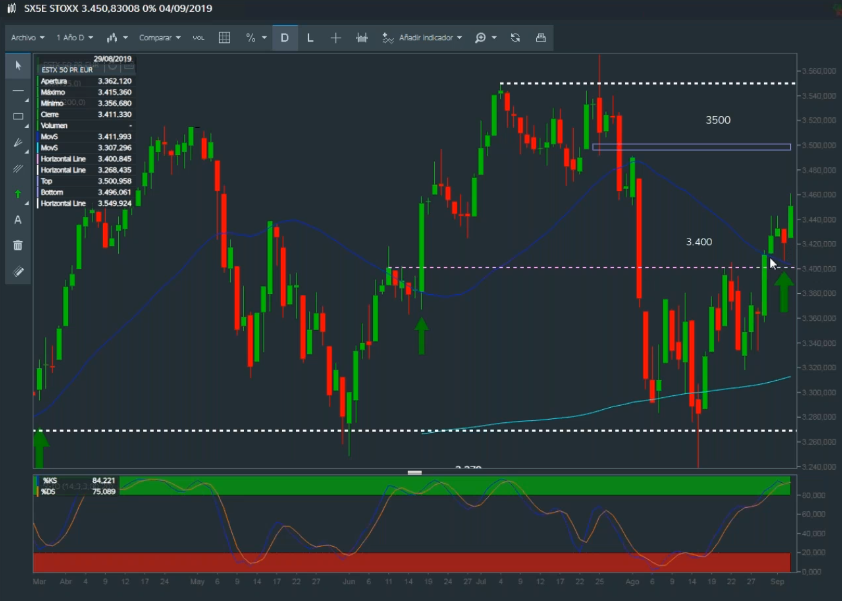Select the line drawing tool
This screenshot has height=601, width=842.
18,90
